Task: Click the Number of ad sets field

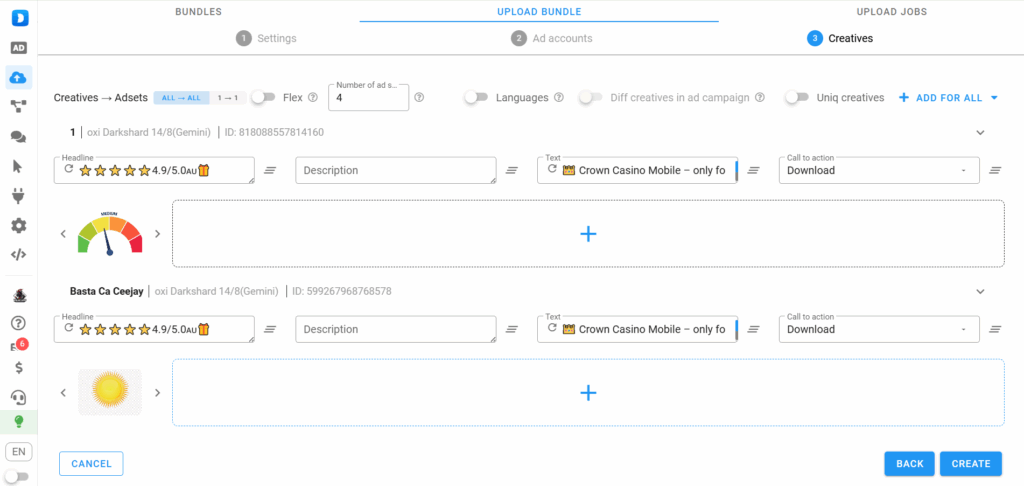Action: pyautogui.click(x=368, y=98)
